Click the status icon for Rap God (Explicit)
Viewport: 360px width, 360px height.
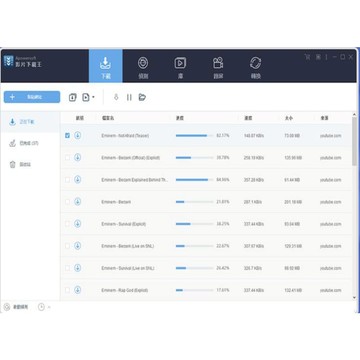[x=78, y=290]
